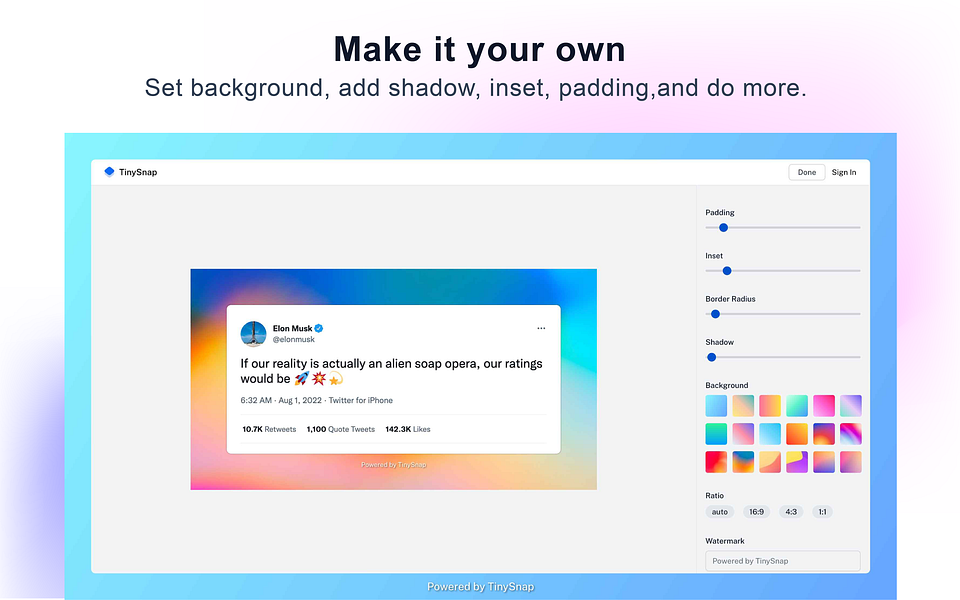Click "Twitter for iPhone" source text
This screenshot has width=960, height=600.
(361, 400)
